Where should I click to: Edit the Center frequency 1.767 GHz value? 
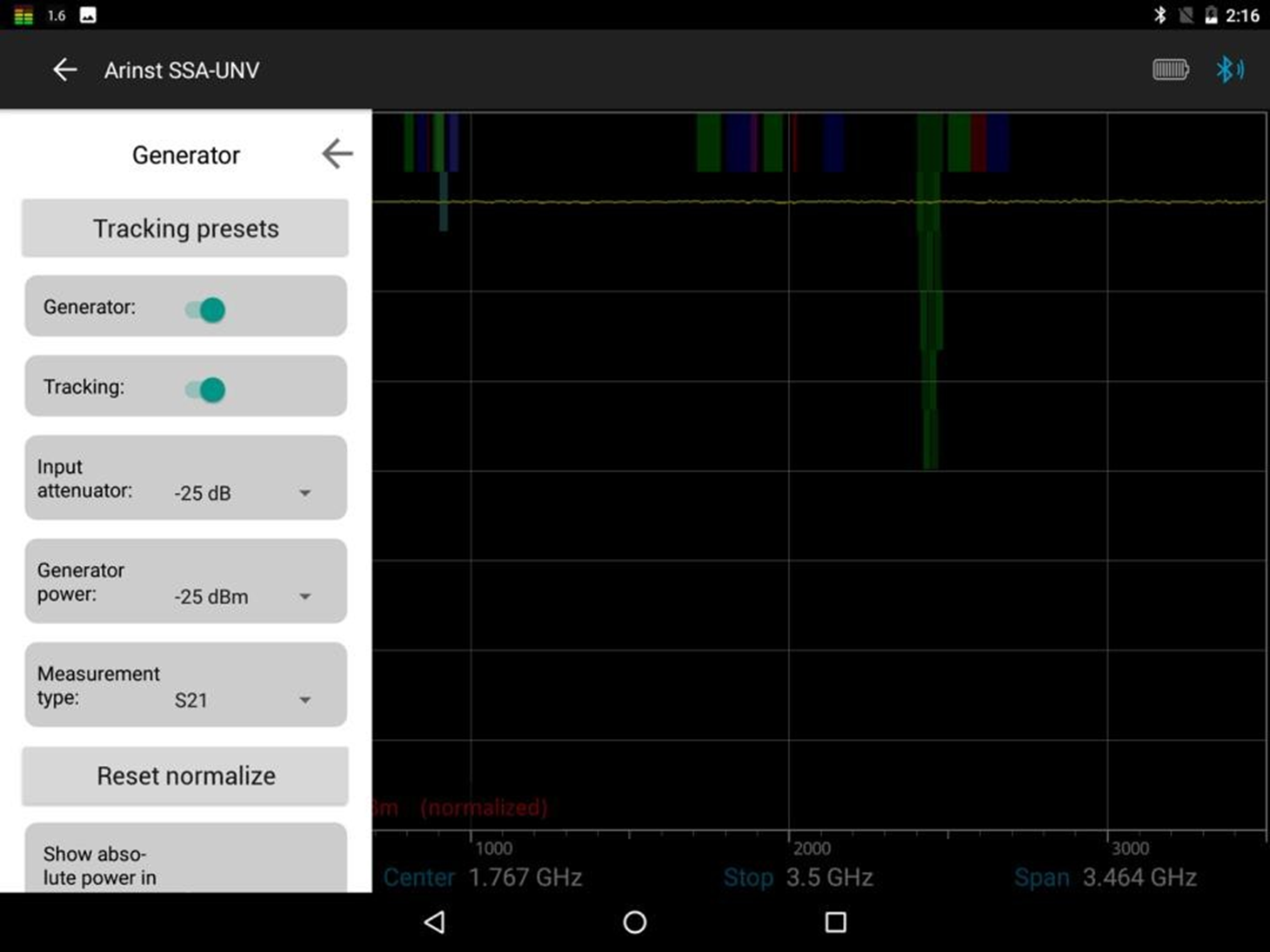(x=525, y=877)
